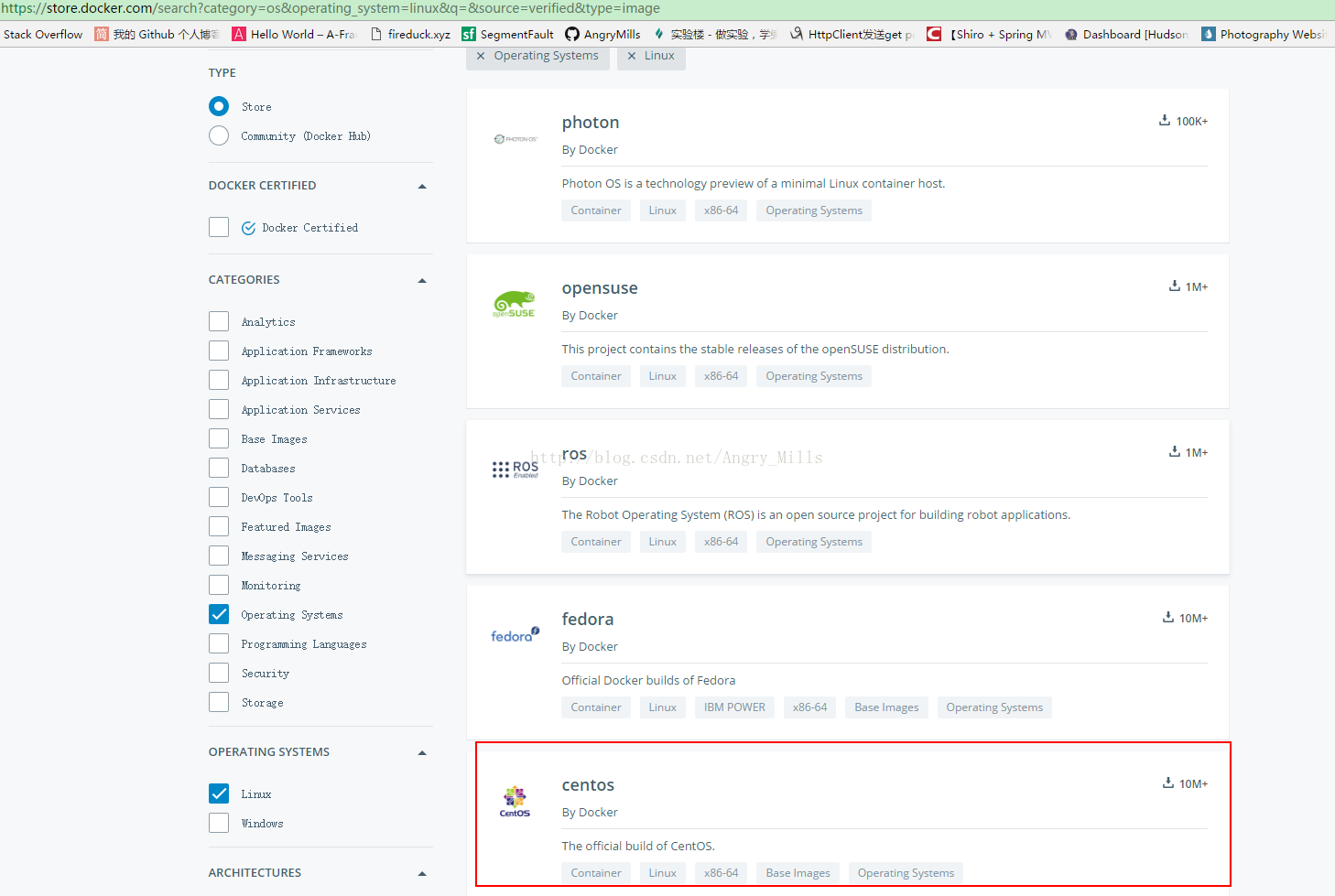Click the download icon beside 100K+

point(1165,120)
